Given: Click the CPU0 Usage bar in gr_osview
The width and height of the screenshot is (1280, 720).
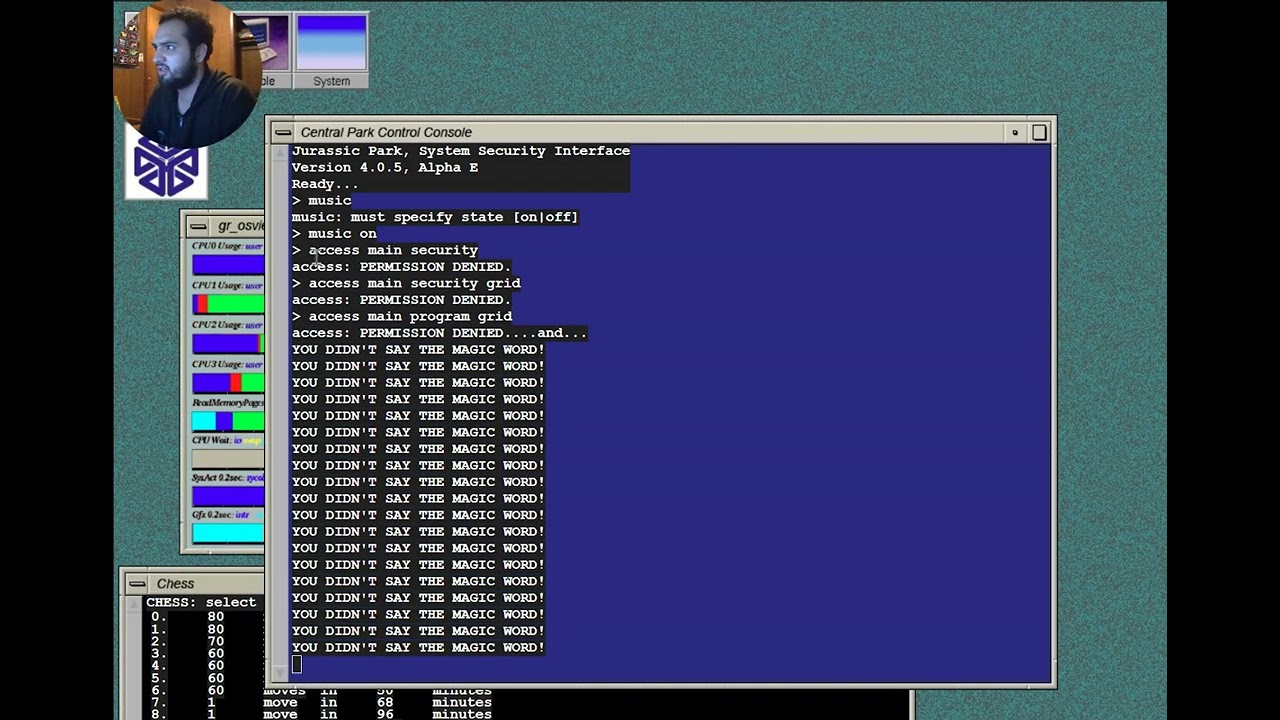Looking at the screenshot, I should 228,265.
